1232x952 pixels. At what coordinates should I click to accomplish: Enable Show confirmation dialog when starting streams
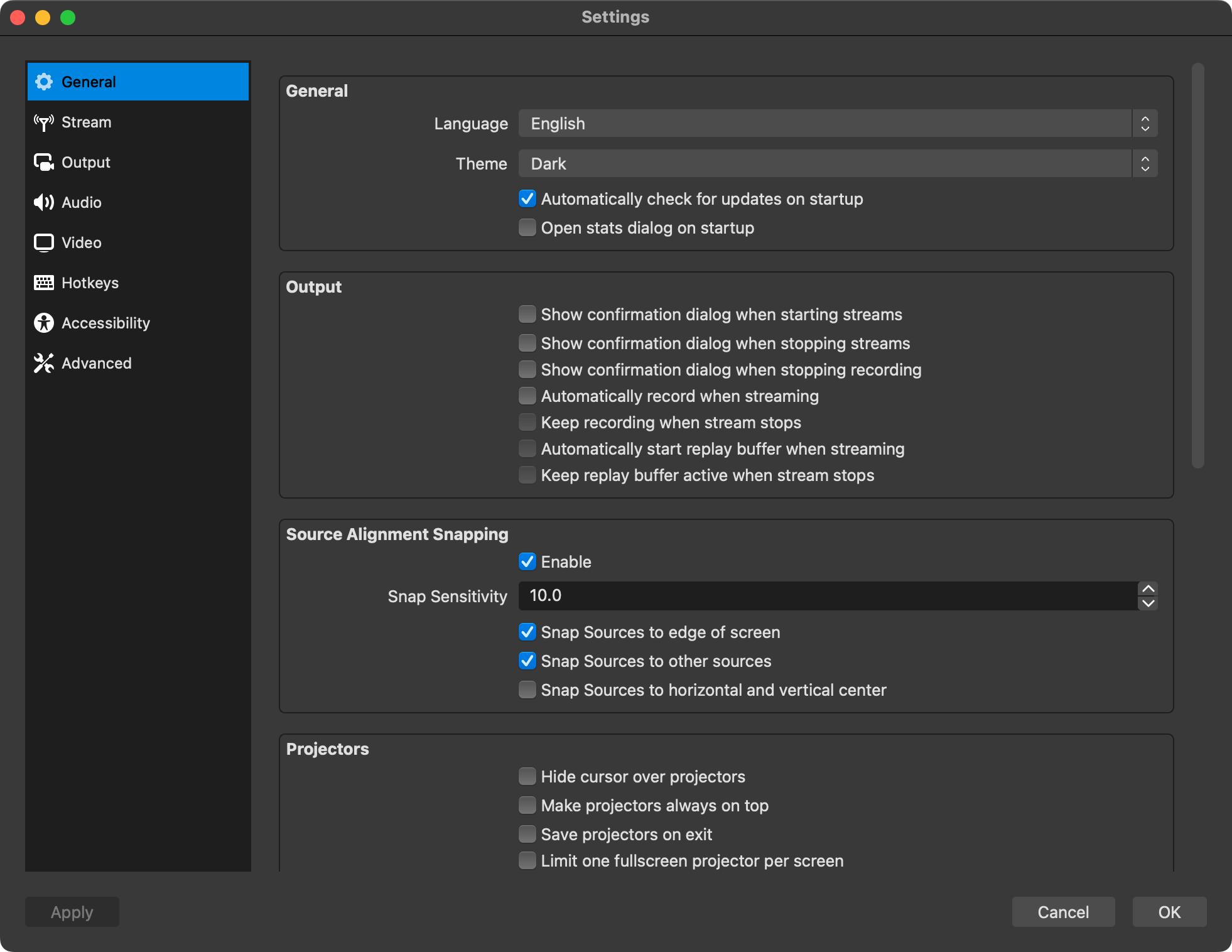coord(527,314)
